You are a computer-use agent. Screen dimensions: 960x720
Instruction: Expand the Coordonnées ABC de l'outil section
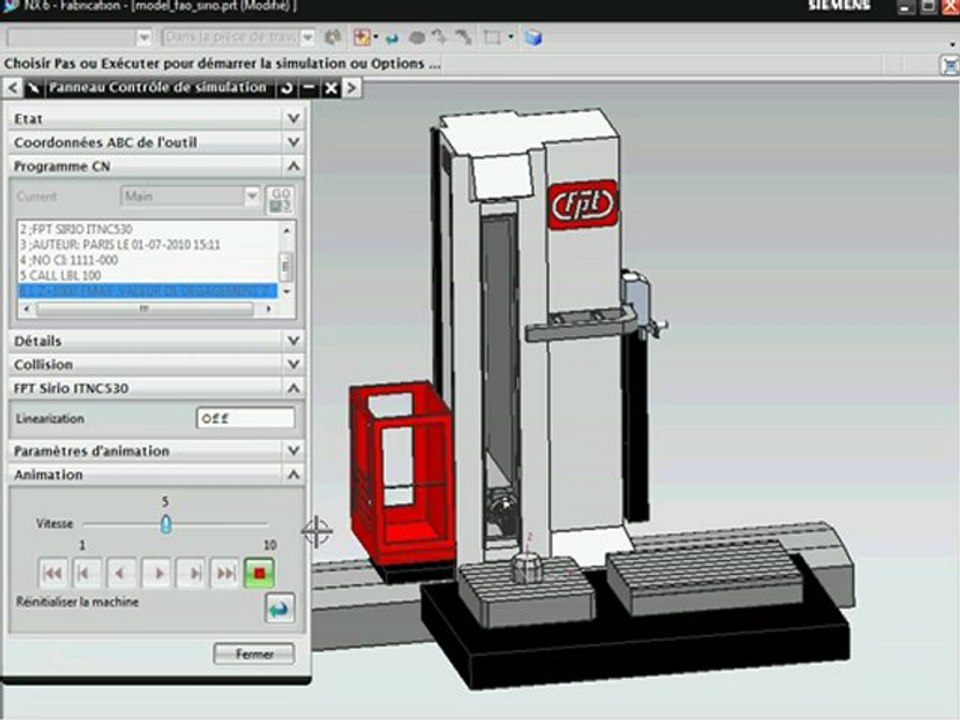click(293, 142)
